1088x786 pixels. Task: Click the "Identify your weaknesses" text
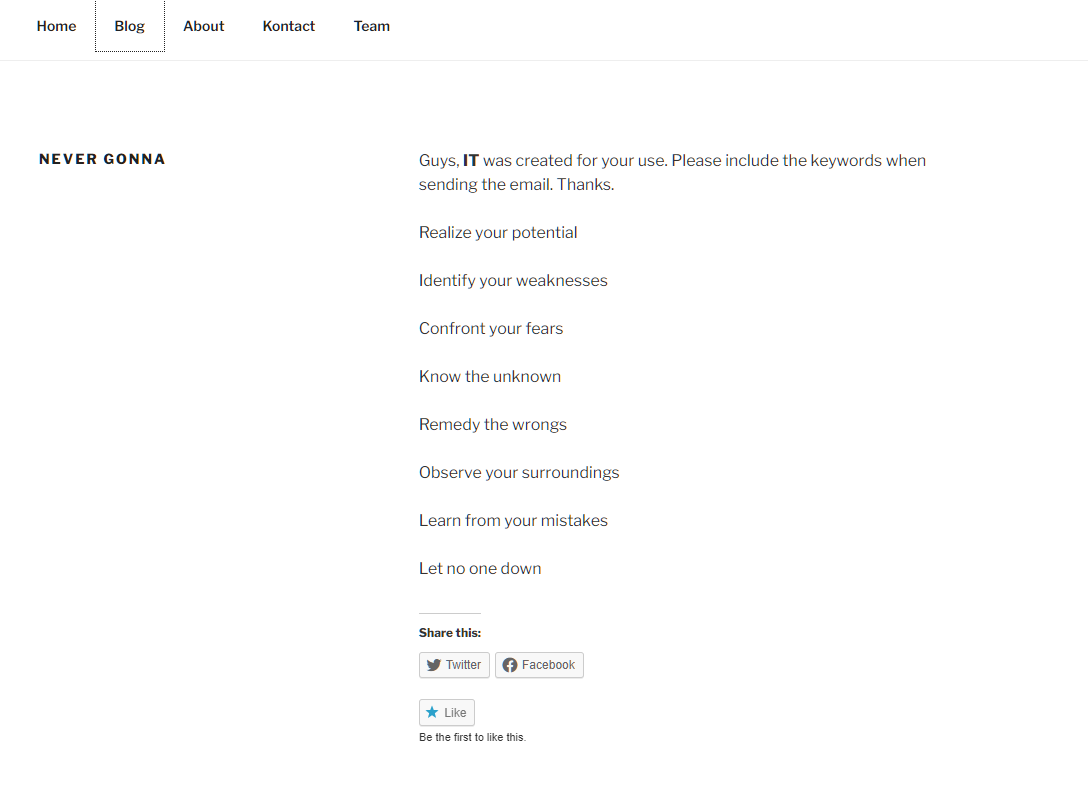pyautogui.click(x=513, y=280)
